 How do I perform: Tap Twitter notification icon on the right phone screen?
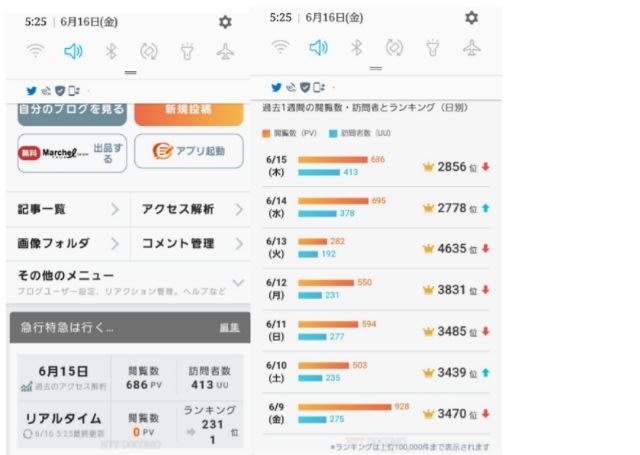click(277, 87)
